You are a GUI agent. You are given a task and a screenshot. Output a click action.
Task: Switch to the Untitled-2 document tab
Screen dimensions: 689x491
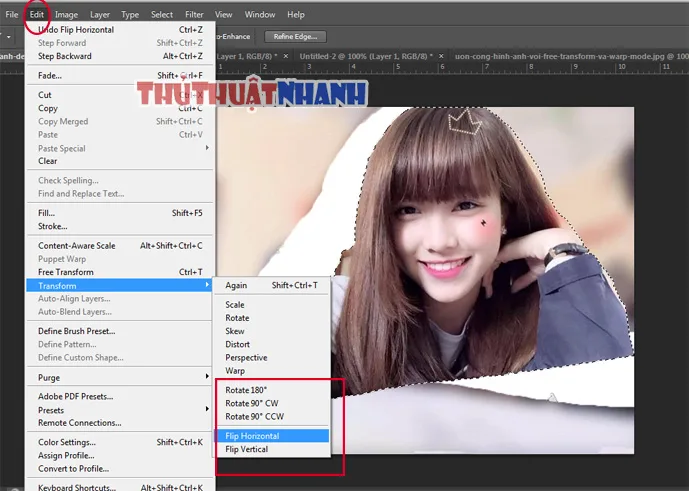[366, 56]
